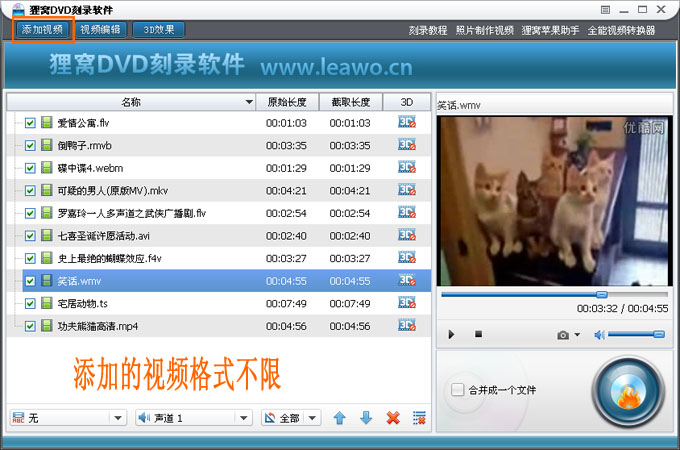Click film icon of 碟中谍4.webm
This screenshot has width=680, height=450.
[x=47, y=167]
